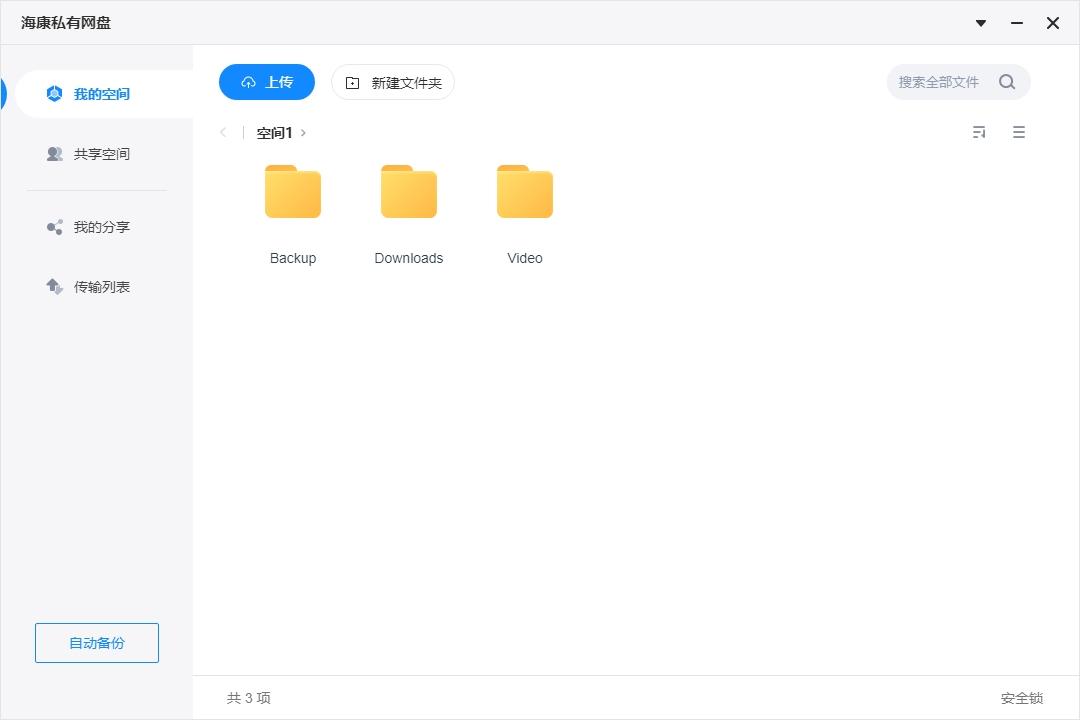Select the 我的空间 blue cube icon

55,93
